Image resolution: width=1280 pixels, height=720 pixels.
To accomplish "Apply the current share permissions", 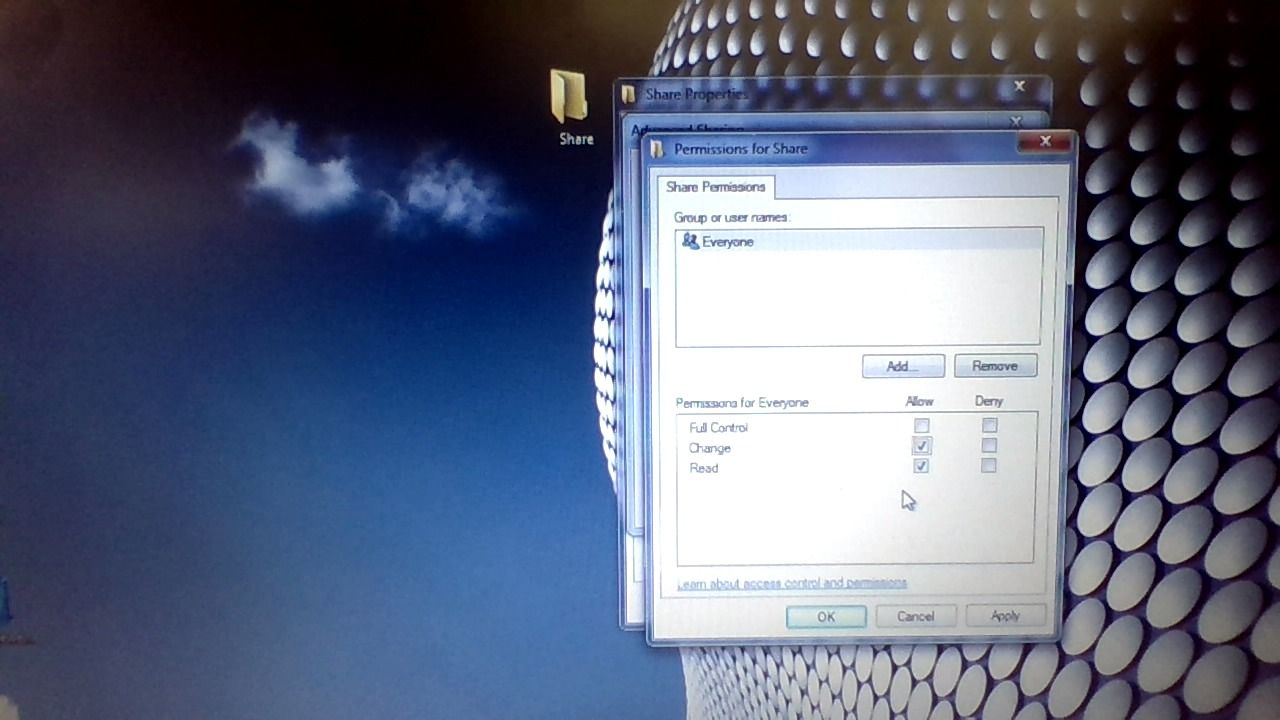I will tap(1005, 616).
